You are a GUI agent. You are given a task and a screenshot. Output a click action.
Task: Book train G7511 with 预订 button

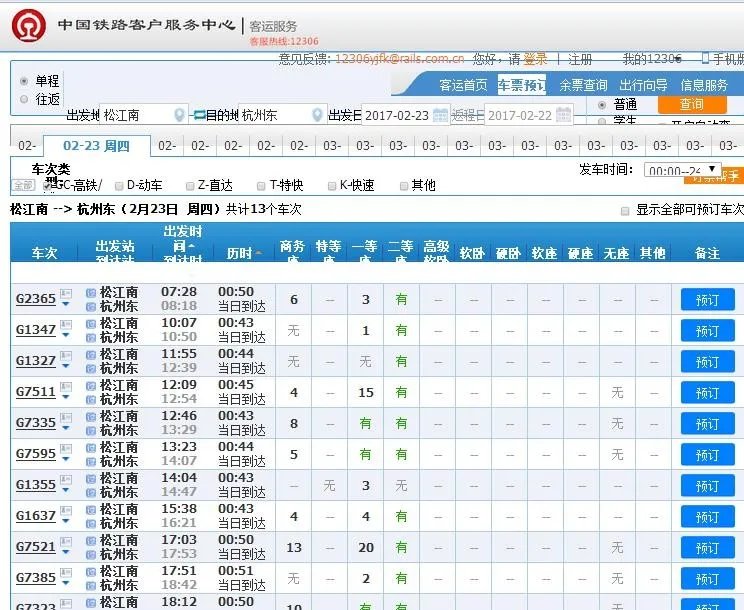point(707,393)
